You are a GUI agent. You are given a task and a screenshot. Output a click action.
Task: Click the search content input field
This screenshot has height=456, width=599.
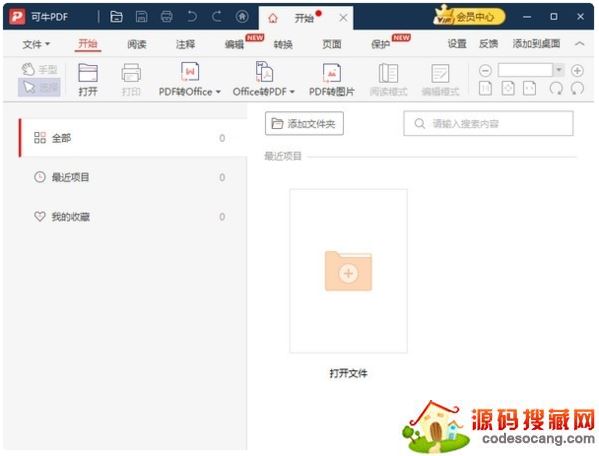[x=488, y=123]
